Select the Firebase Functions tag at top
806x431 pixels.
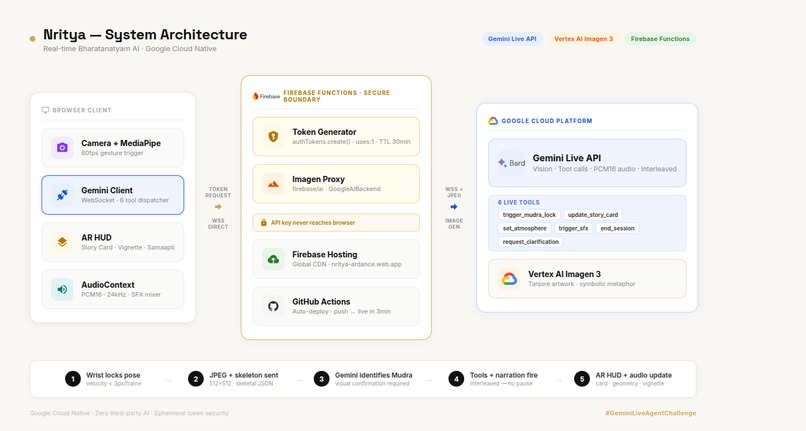pyautogui.click(x=660, y=39)
